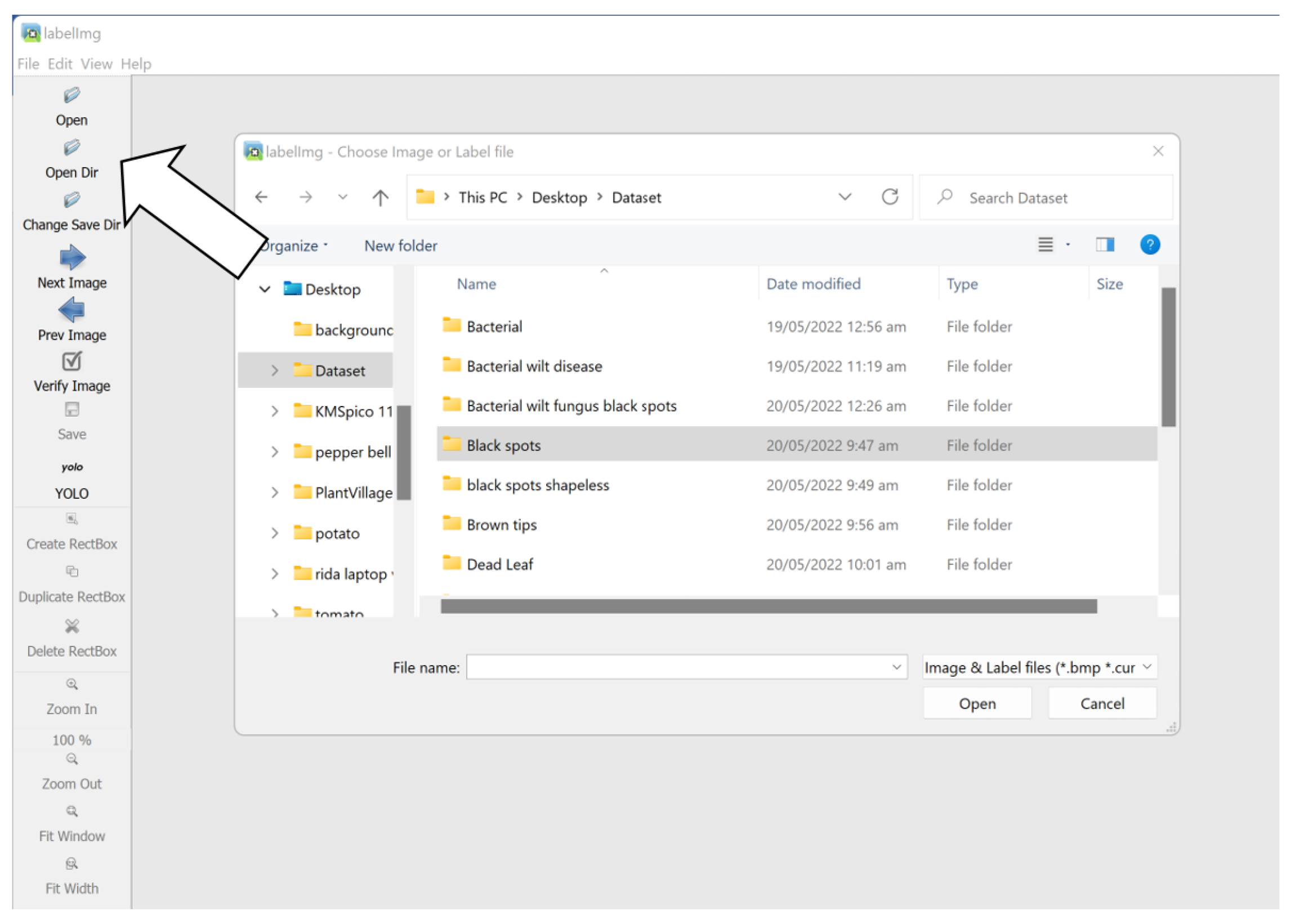Navigate up one folder level
Screen dimensions: 1295x924
click(380, 198)
